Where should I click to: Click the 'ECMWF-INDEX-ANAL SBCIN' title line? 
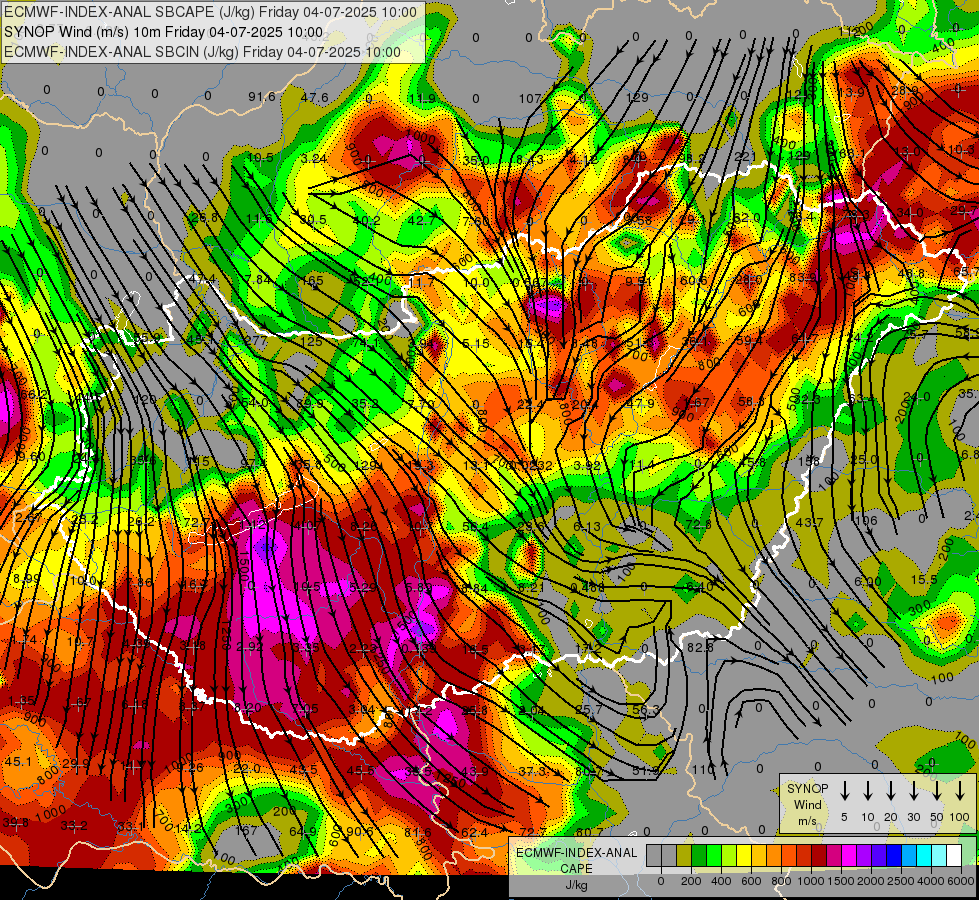pos(202,52)
